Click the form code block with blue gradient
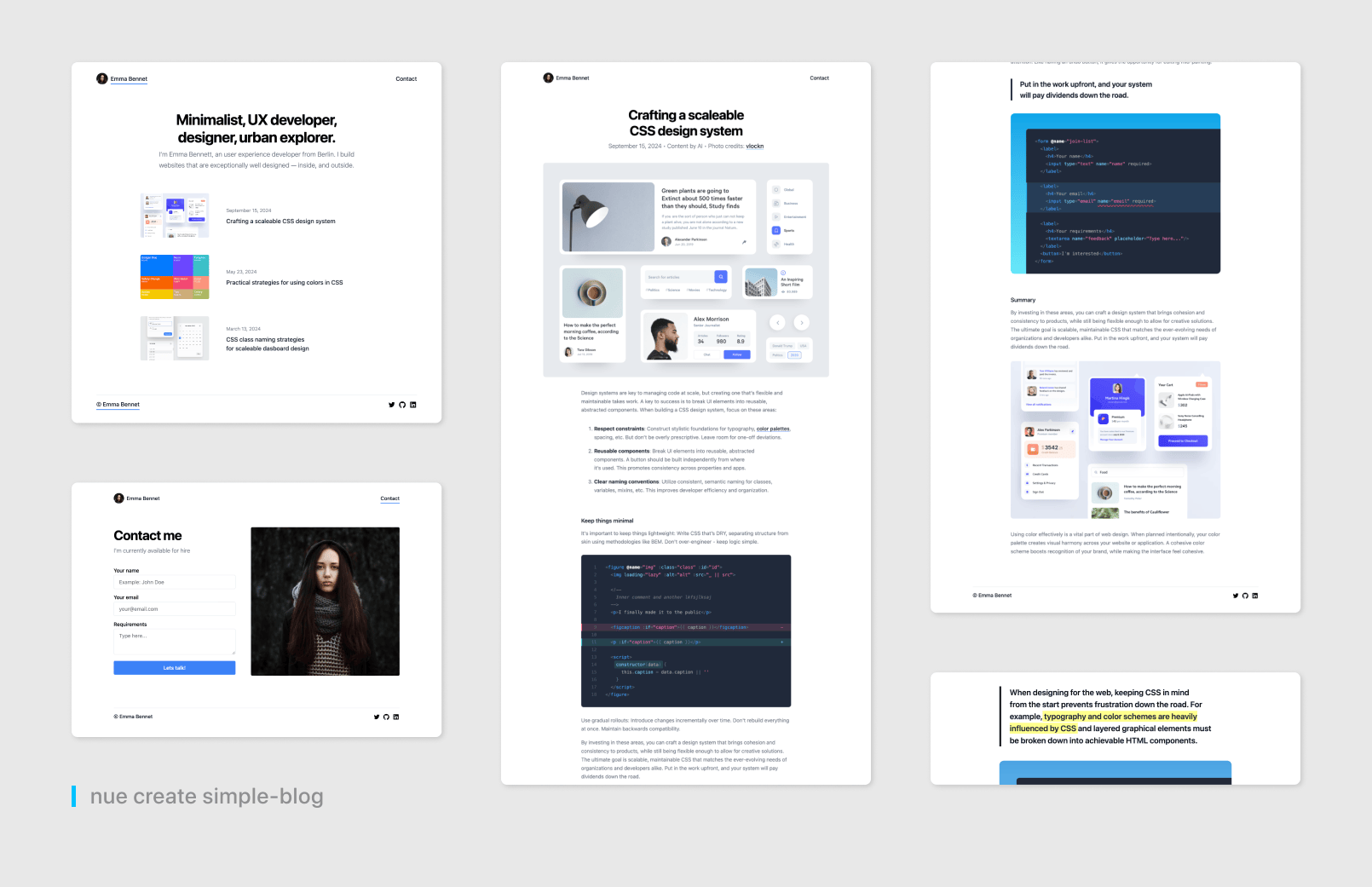 pos(1115,193)
